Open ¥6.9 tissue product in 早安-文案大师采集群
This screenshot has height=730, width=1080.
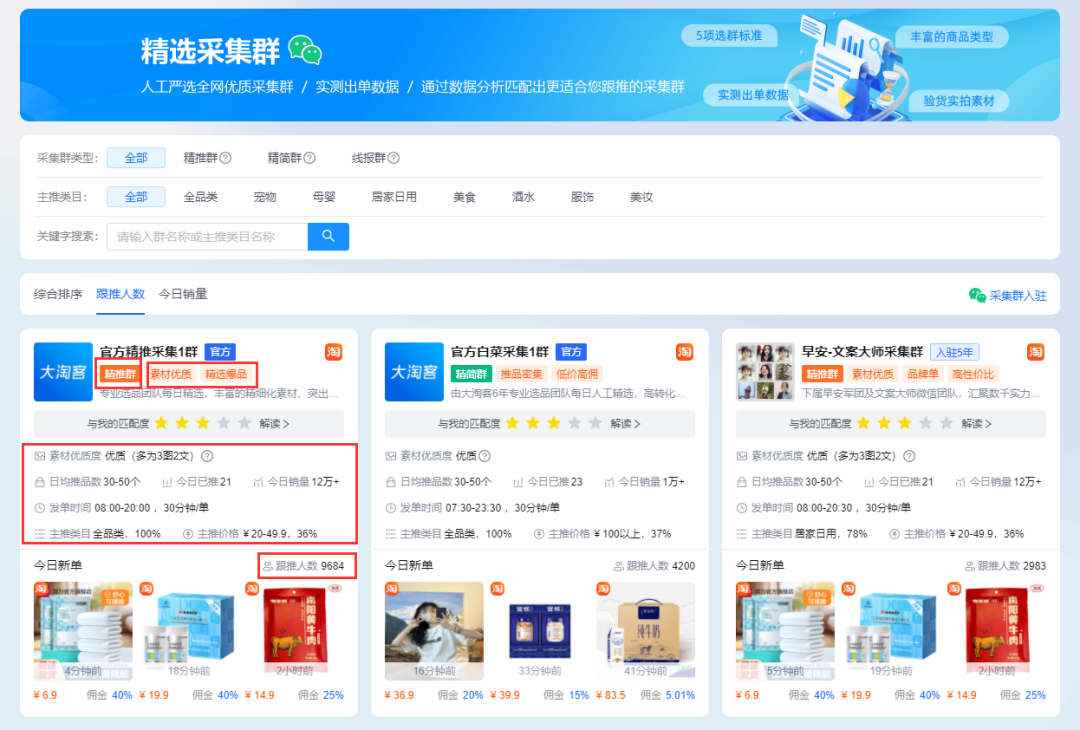tap(785, 630)
